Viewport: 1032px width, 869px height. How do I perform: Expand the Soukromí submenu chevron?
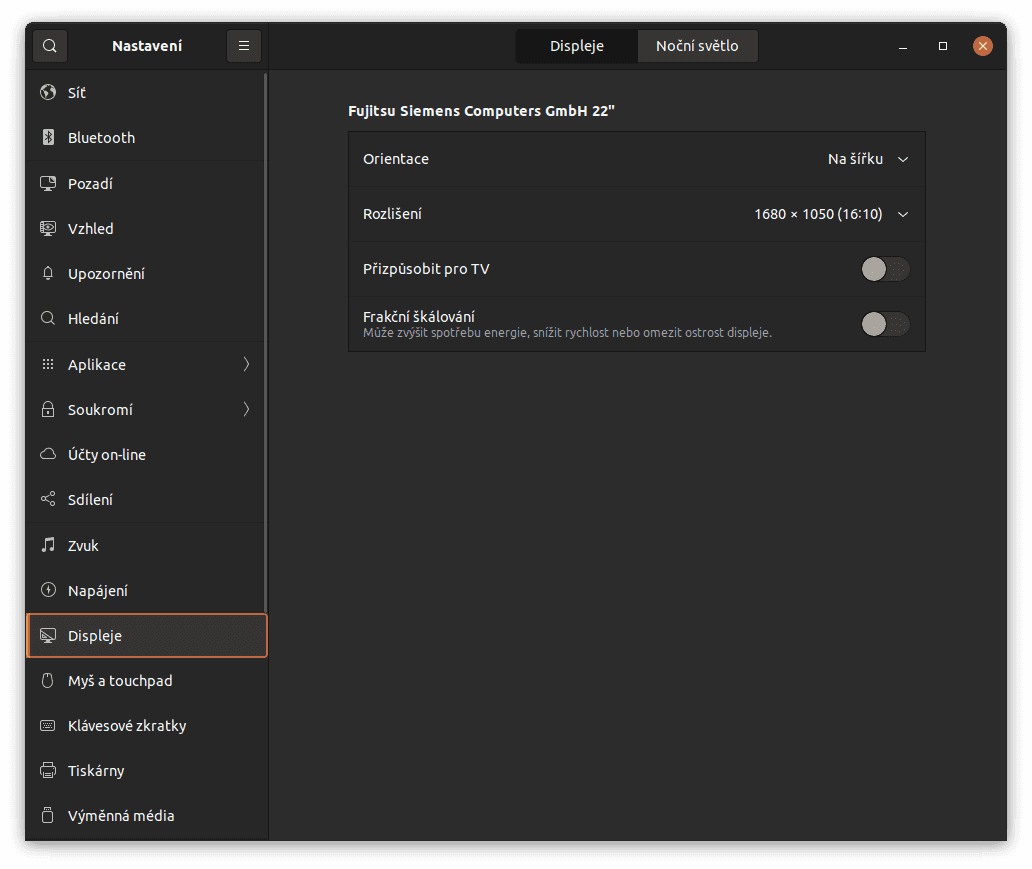(246, 410)
